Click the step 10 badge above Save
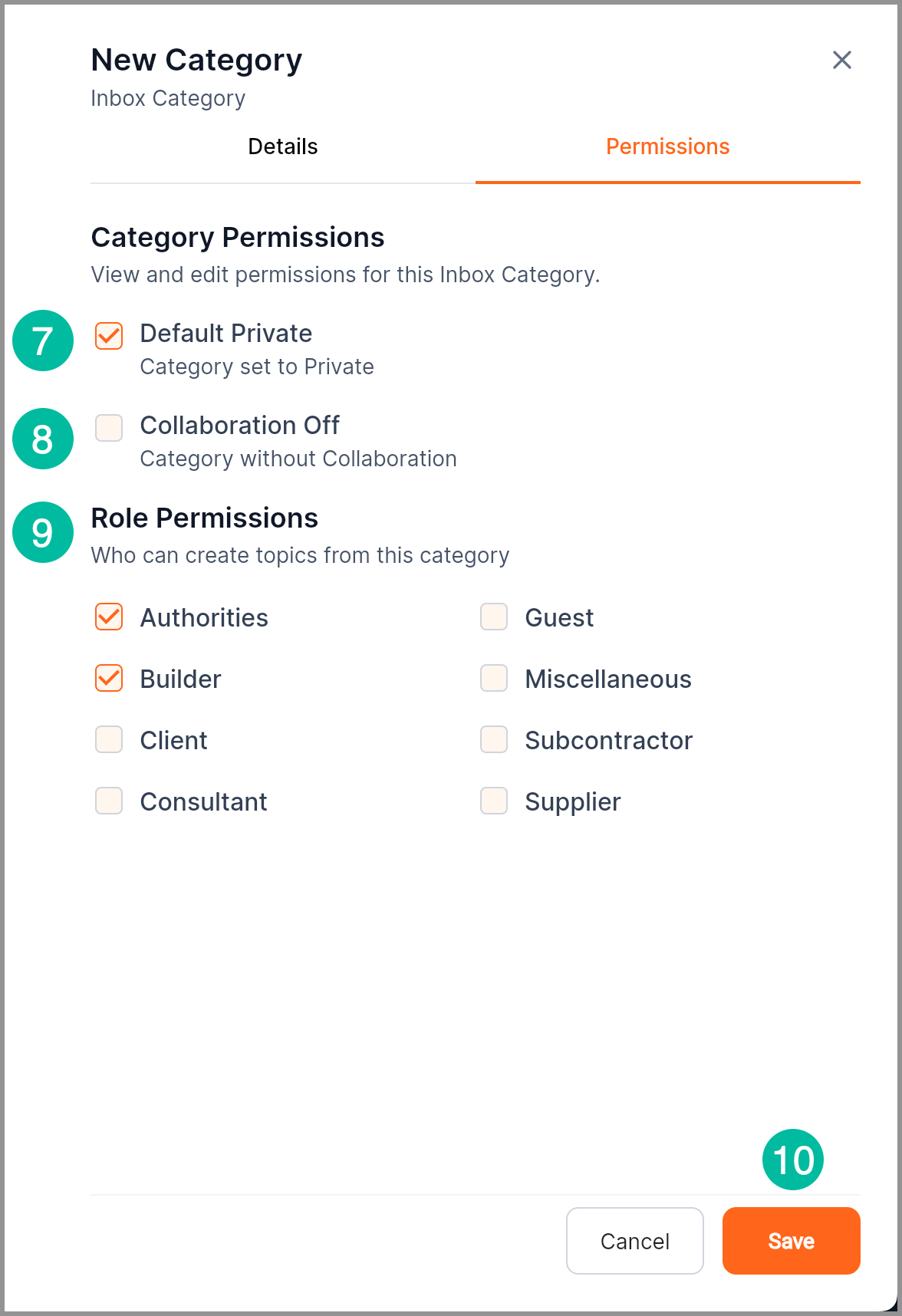This screenshot has height=1316, width=902. (792, 1160)
